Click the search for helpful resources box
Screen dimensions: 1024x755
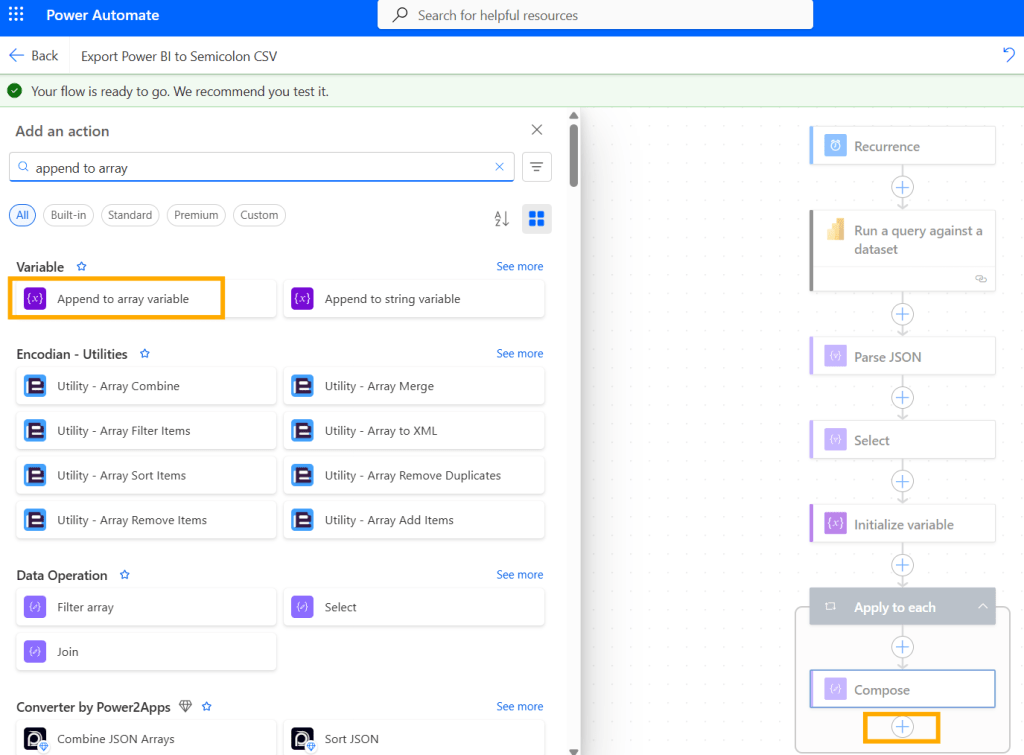point(595,15)
